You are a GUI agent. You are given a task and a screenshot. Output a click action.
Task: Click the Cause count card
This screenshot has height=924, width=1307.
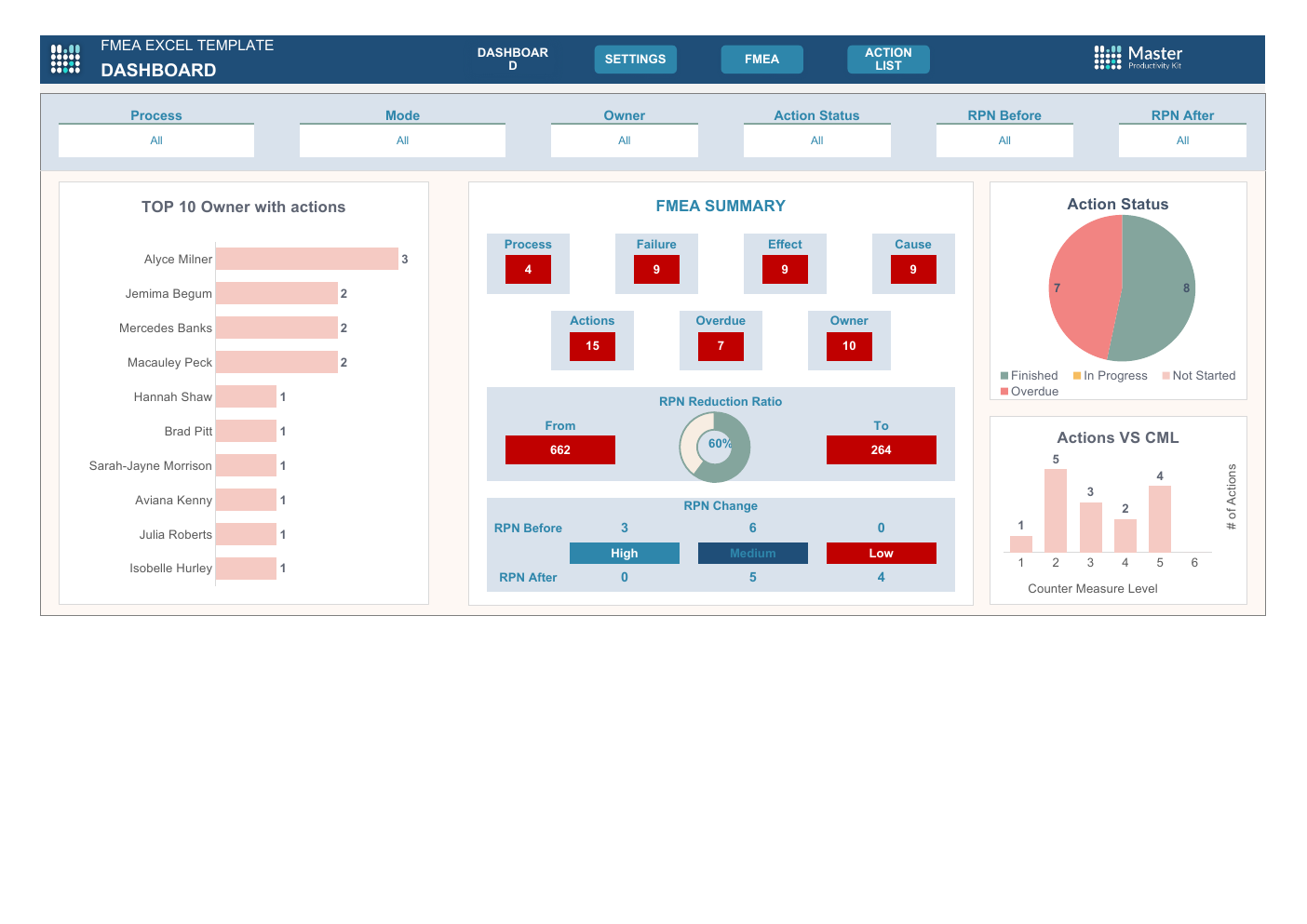[913, 263]
